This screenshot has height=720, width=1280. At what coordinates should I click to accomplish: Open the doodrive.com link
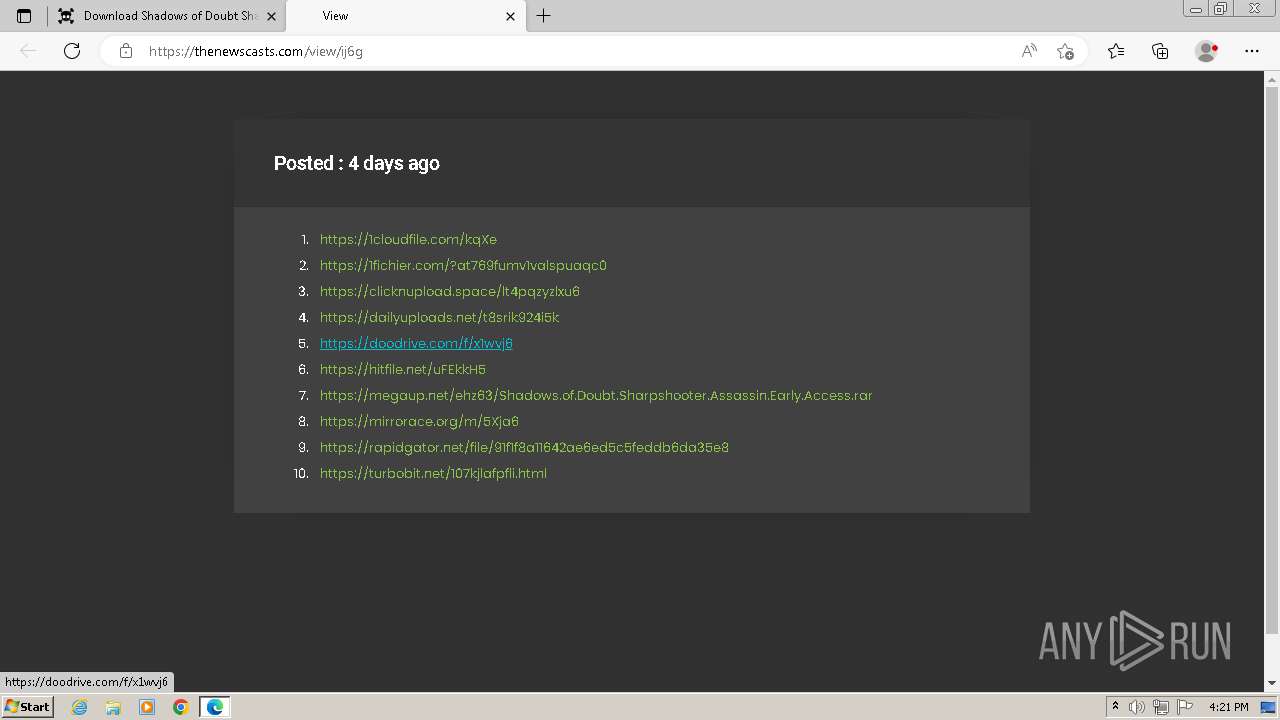(x=416, y=343)
